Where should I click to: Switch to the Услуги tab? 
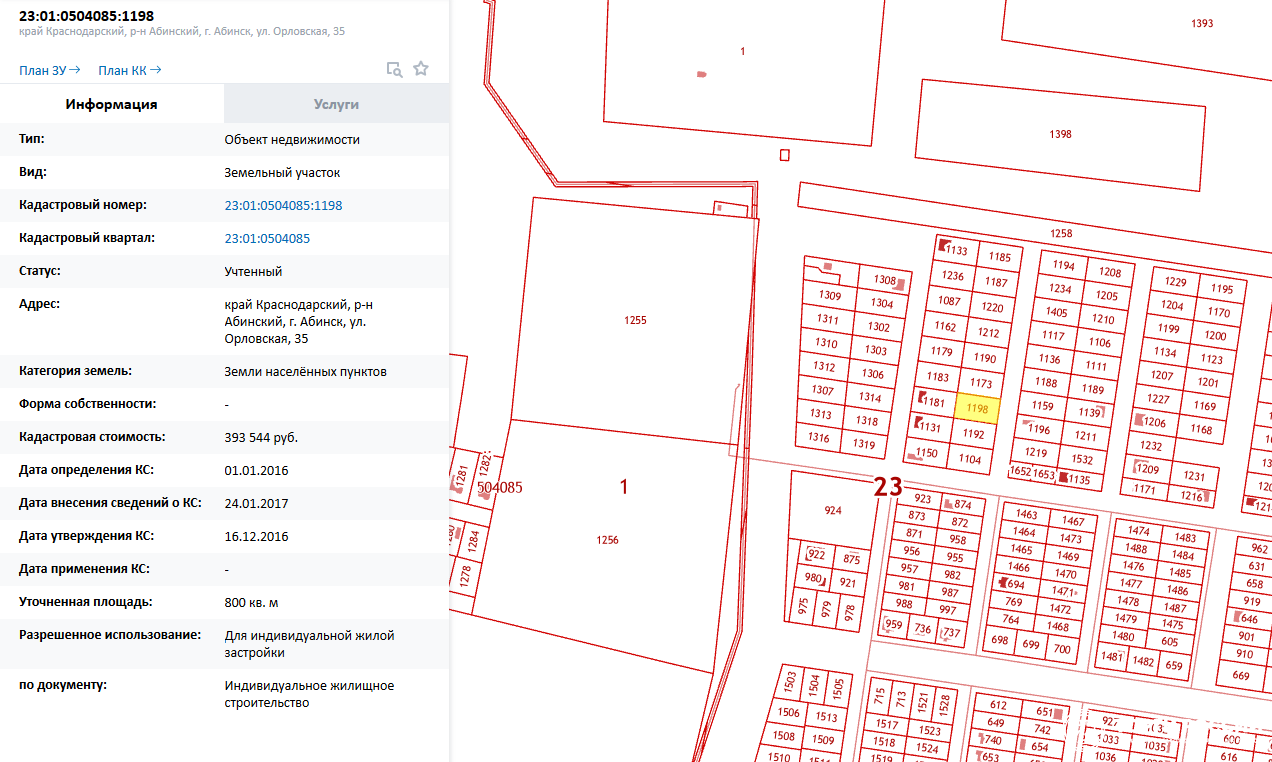[336, 104]
